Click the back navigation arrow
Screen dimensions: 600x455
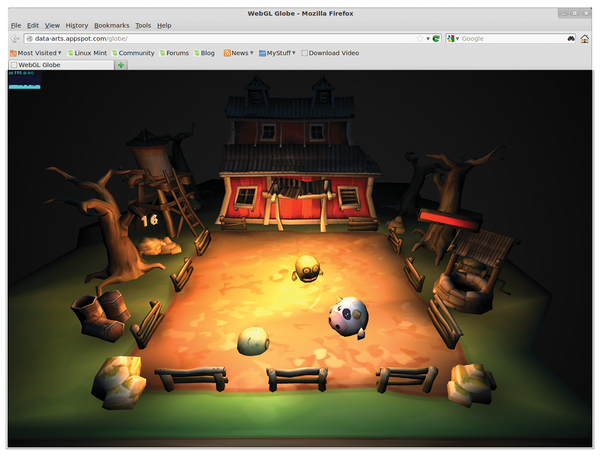pos(15,38)
